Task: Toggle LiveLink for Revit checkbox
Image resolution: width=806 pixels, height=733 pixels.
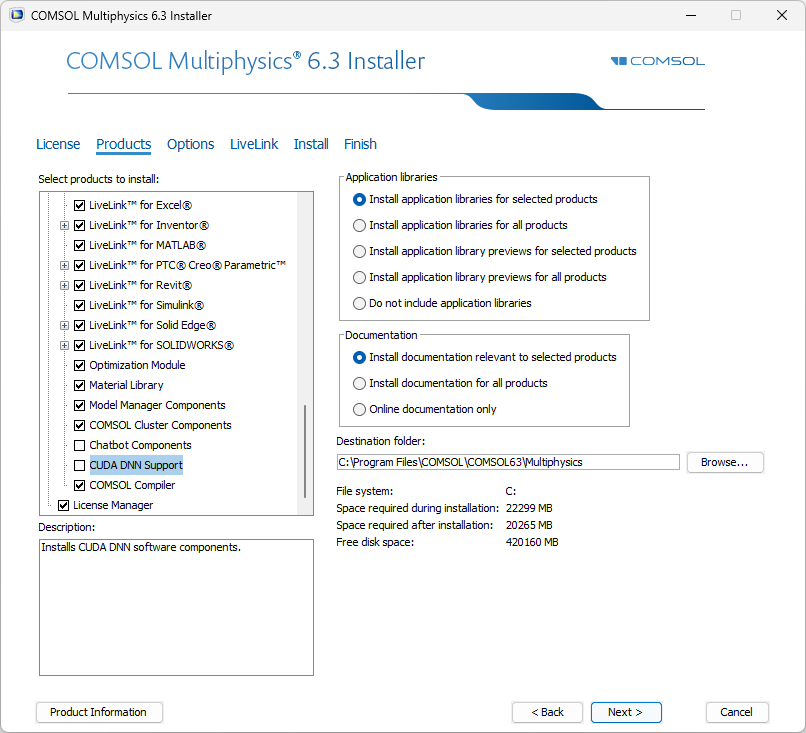Action: [x=79, y=286]
